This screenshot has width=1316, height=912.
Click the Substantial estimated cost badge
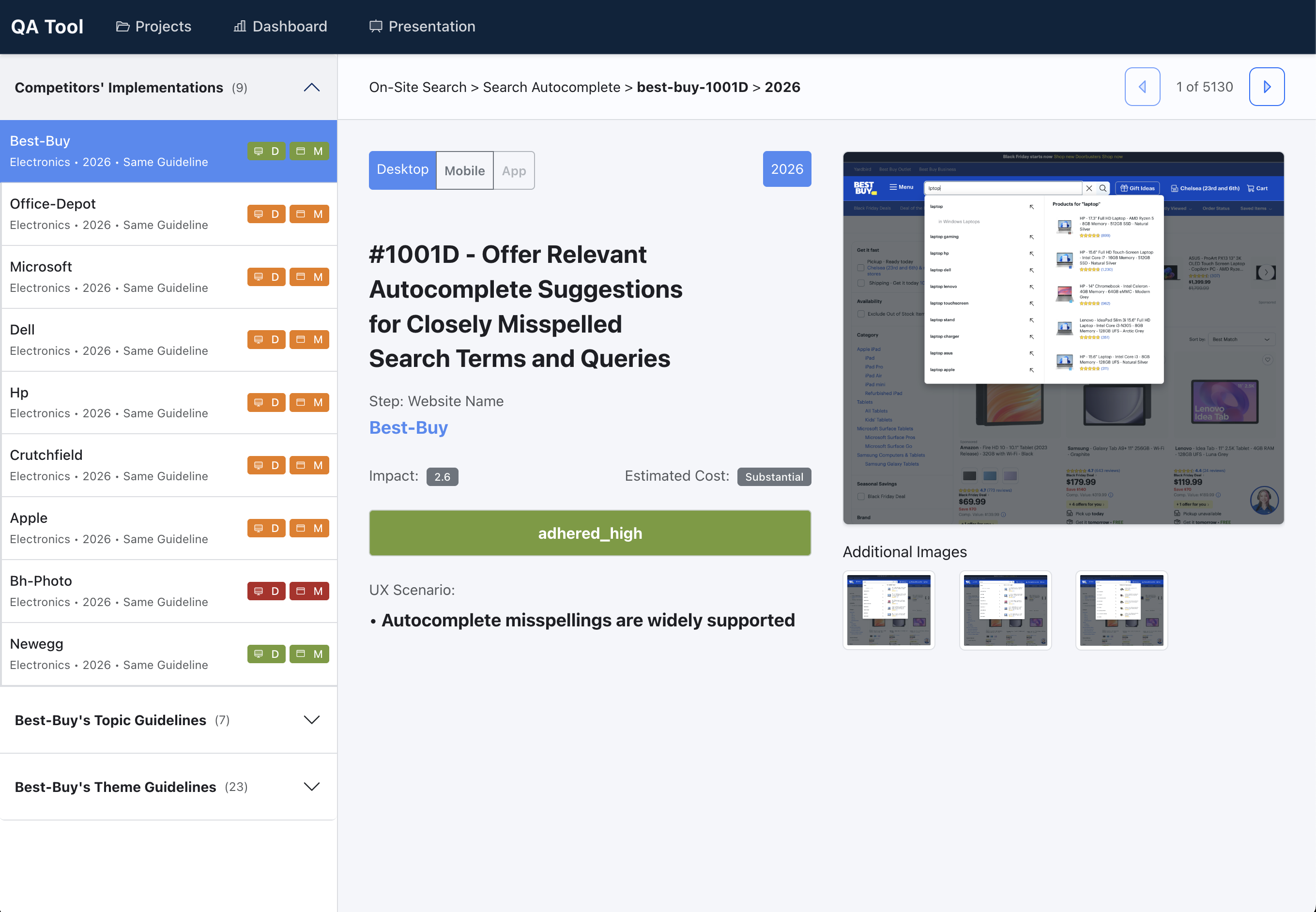tap(774, 476)
